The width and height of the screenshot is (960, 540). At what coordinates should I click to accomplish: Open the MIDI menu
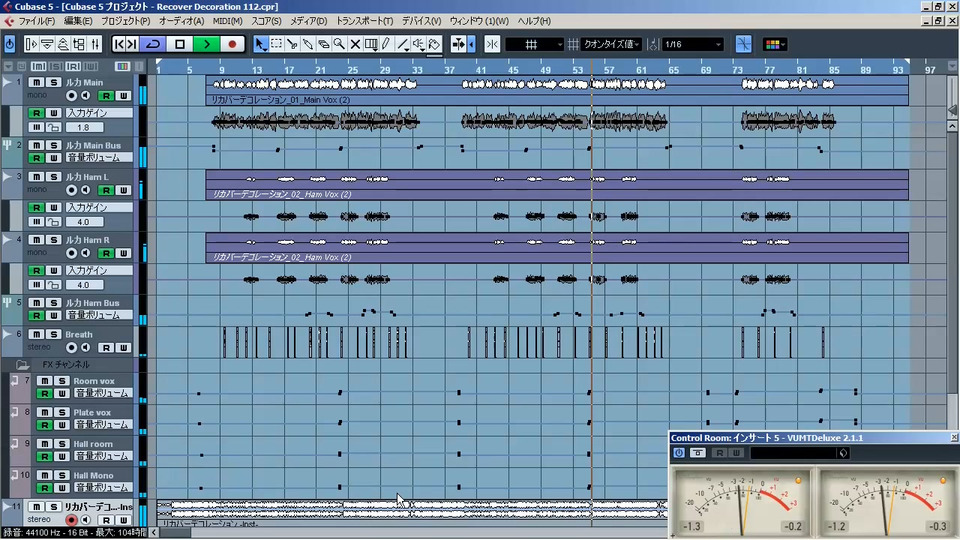(227, 21)
